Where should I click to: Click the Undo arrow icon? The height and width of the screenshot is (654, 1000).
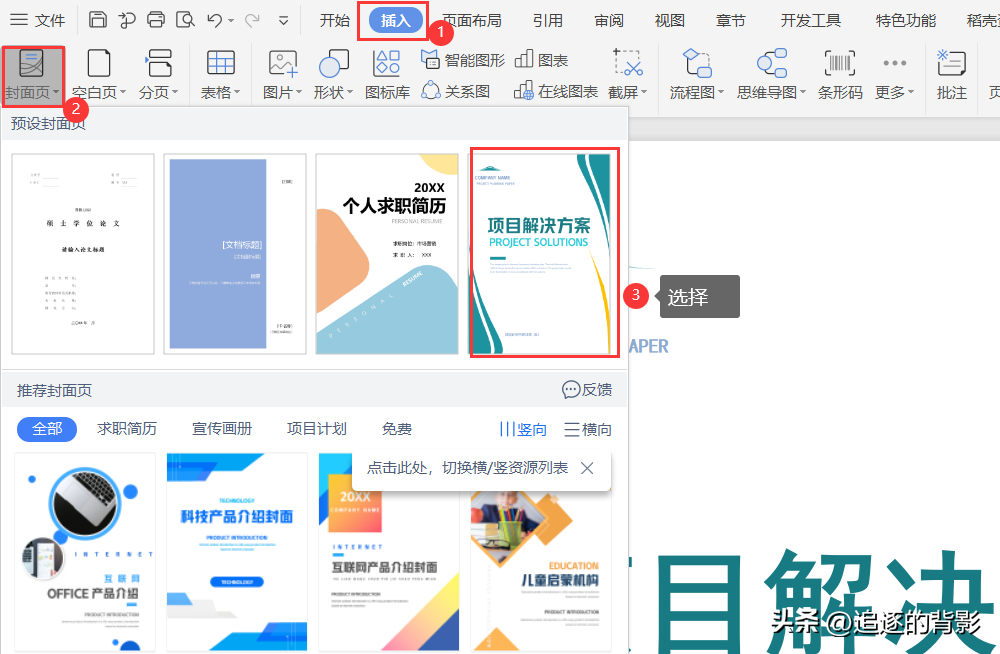tap(214, 20)
